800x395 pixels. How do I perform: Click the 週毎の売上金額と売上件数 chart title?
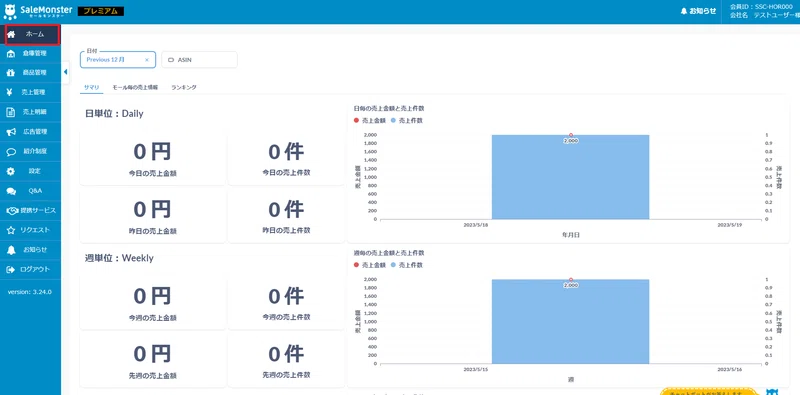(x=389, y=253)
